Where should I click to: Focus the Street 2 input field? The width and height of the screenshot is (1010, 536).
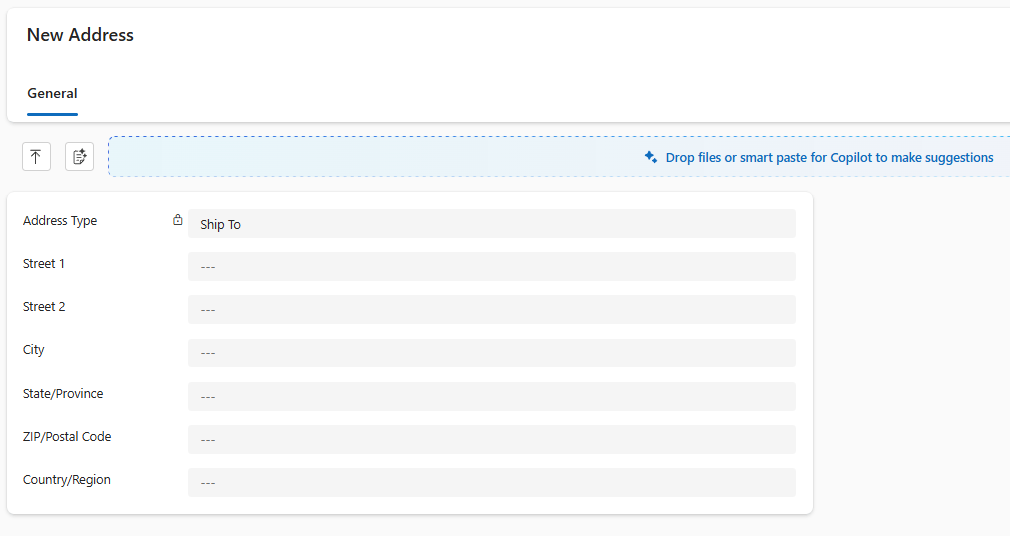pos(491,310)
